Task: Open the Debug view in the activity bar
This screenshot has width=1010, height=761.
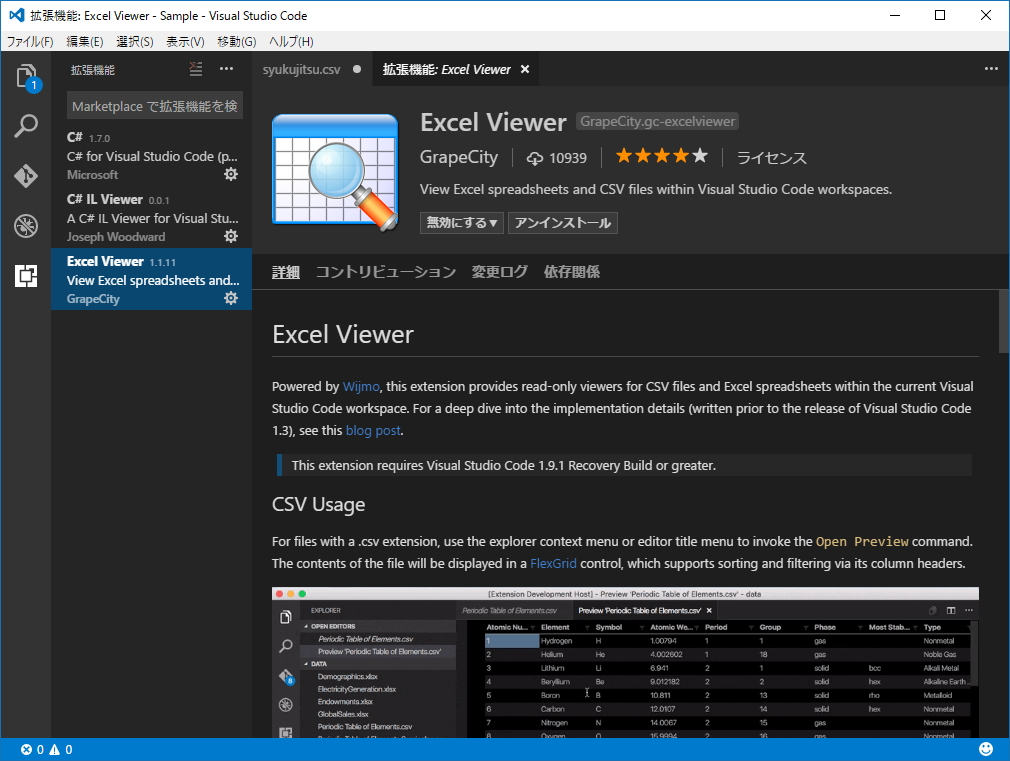Action: pos(25,226)
